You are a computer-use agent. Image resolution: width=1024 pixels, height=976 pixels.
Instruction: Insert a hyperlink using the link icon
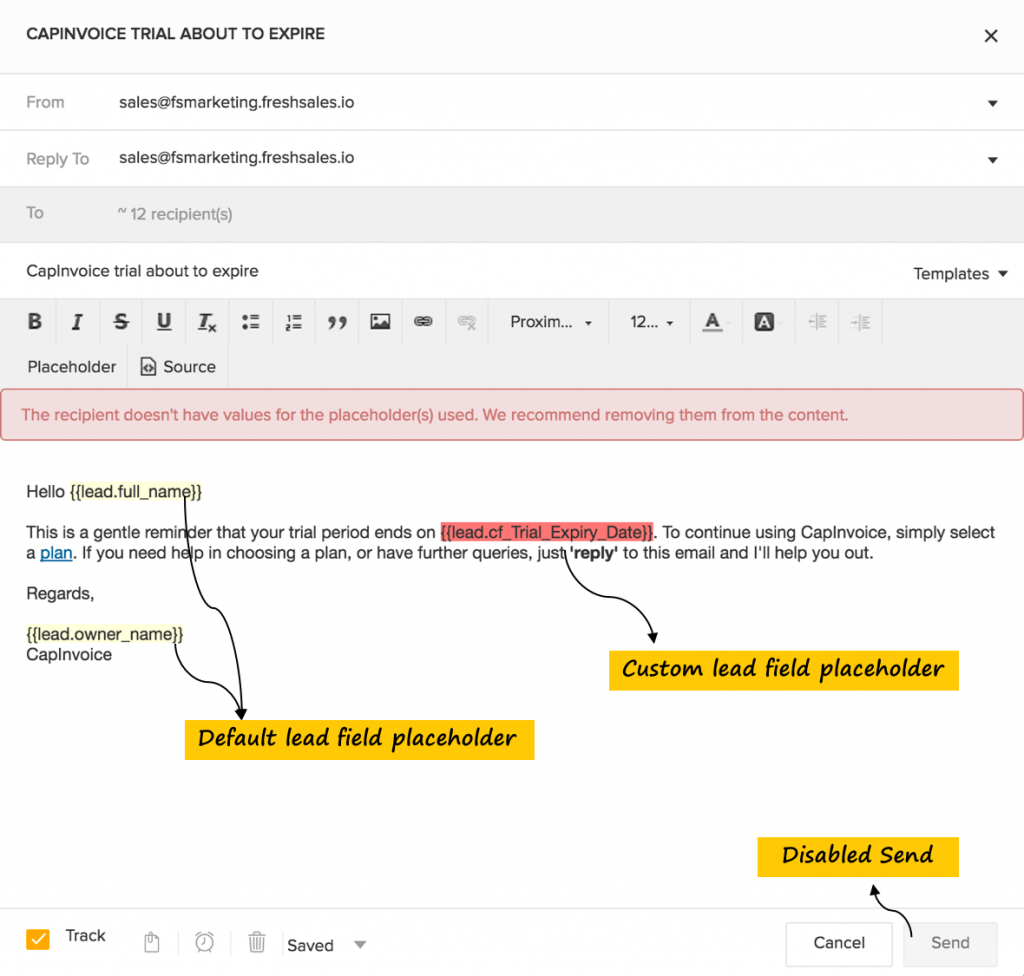[423, 321]
